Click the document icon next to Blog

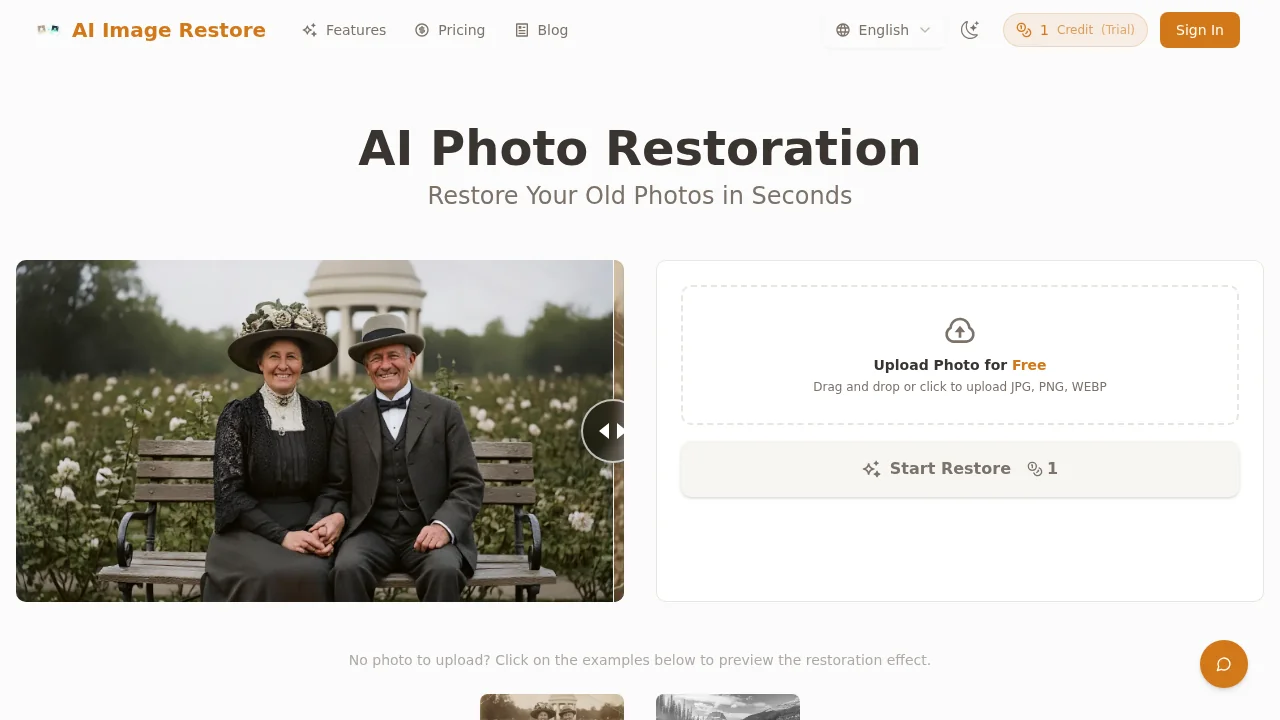(x=520, y=30)
